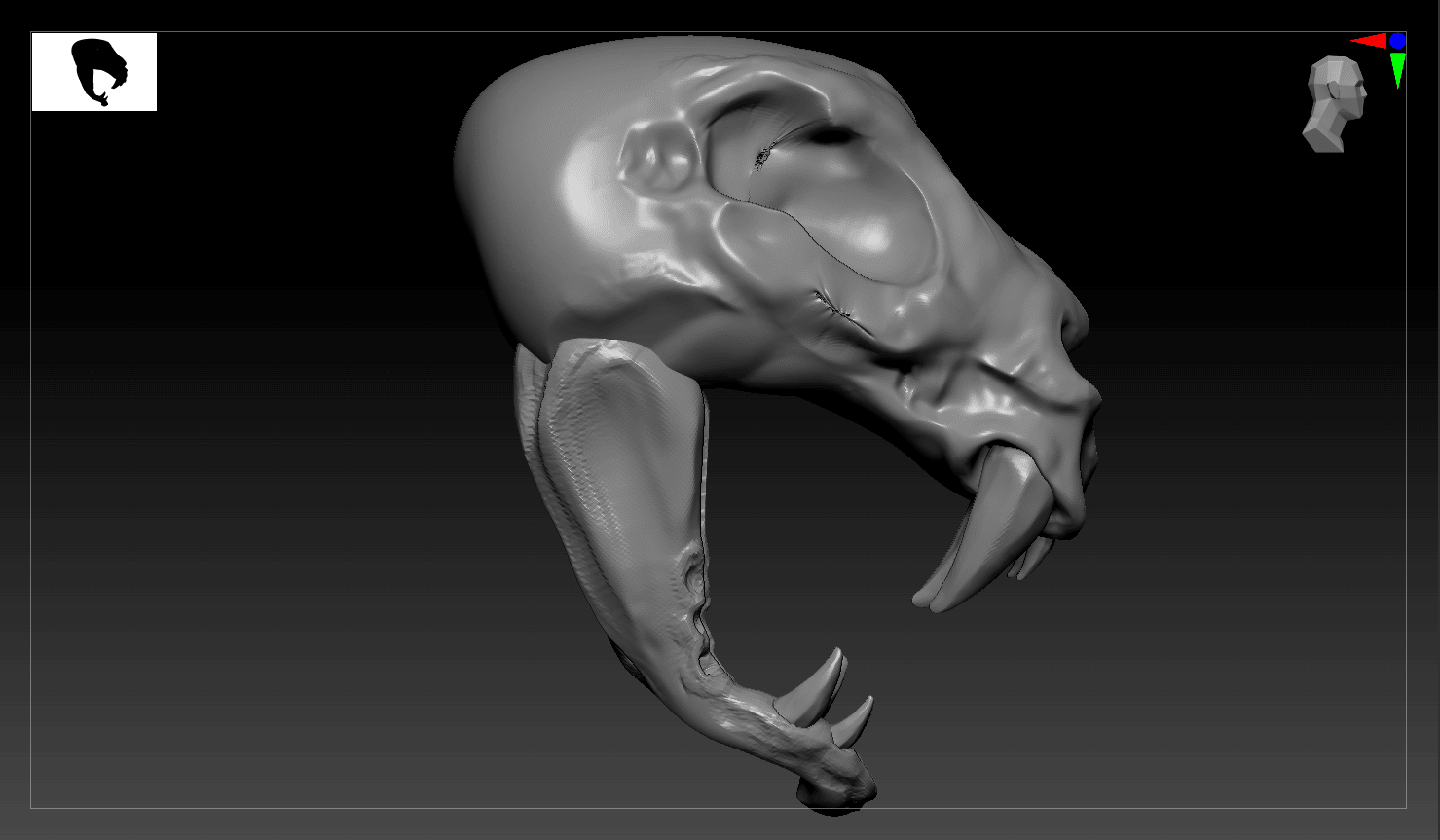Select the green Y axis cone

(x=1398, y=71)
